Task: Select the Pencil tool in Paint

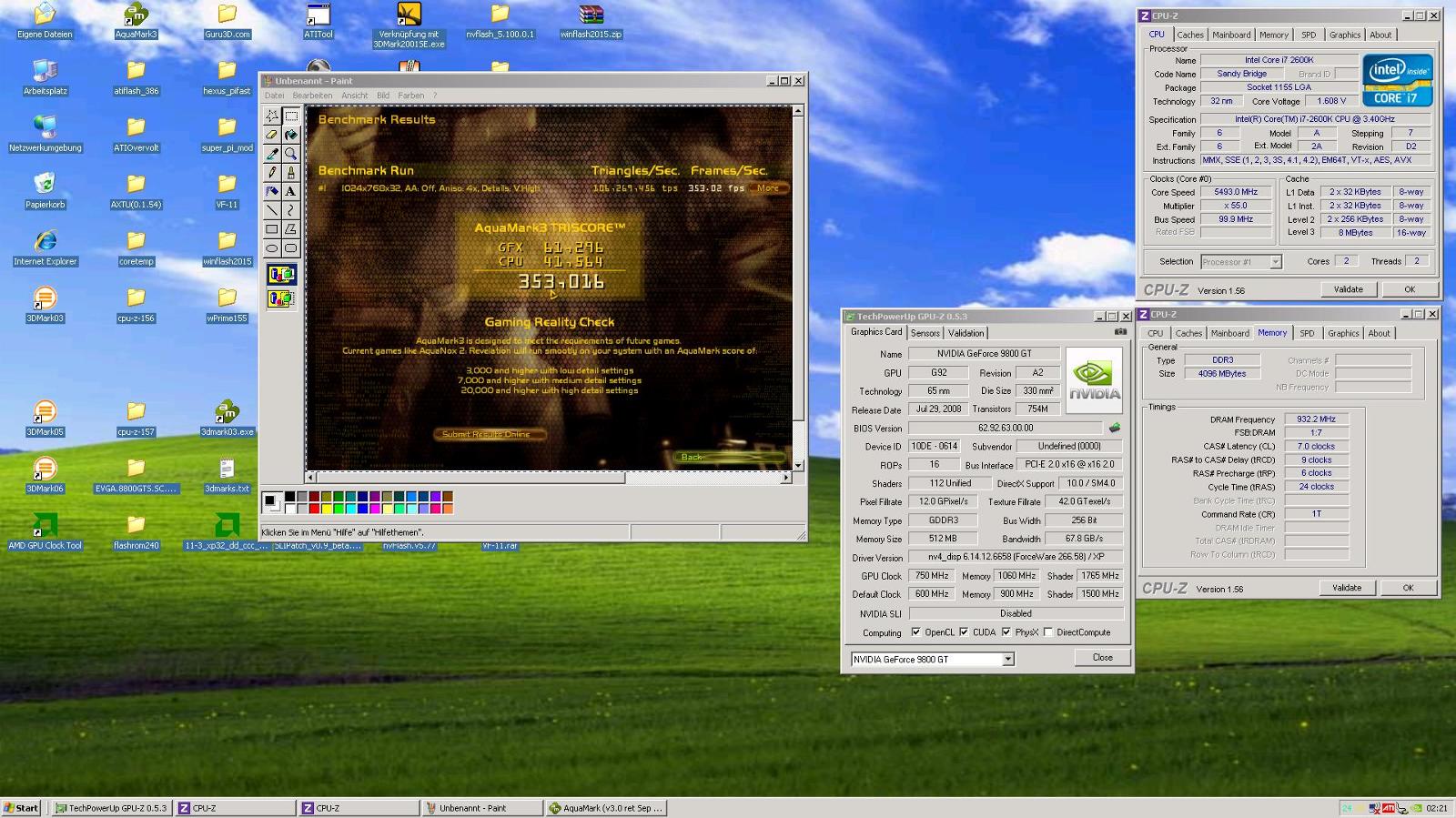Action: coord(271,173)
